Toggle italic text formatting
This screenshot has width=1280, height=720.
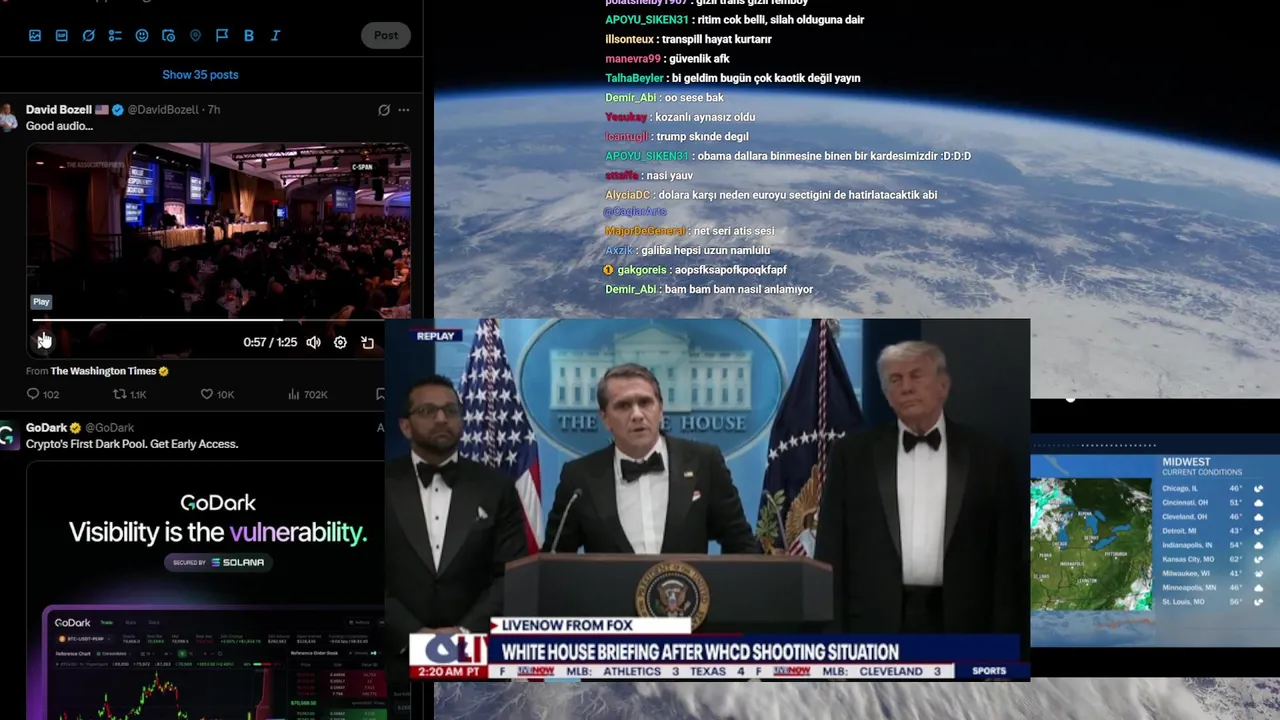pyautogui.click(x=275, y=35)
